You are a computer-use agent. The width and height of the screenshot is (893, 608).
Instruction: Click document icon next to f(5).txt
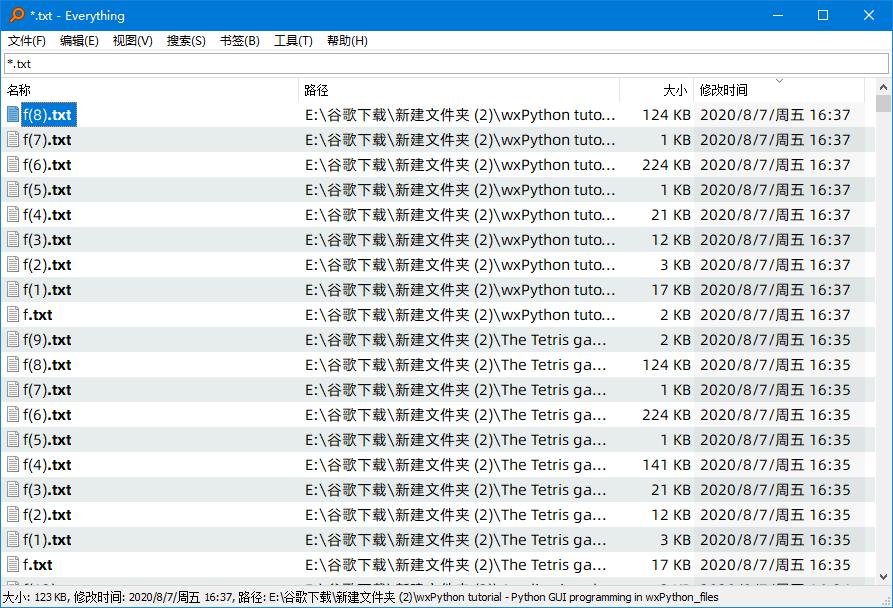coord(12,189)
